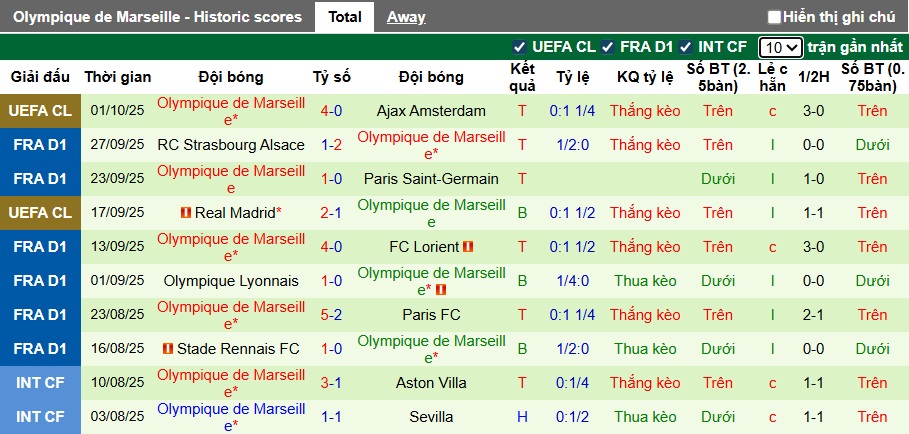Click the 5-2 score versus Paris FC
The width and height of the screenshot is (909, 434).
pyautogui.click(x=331, y=315)
